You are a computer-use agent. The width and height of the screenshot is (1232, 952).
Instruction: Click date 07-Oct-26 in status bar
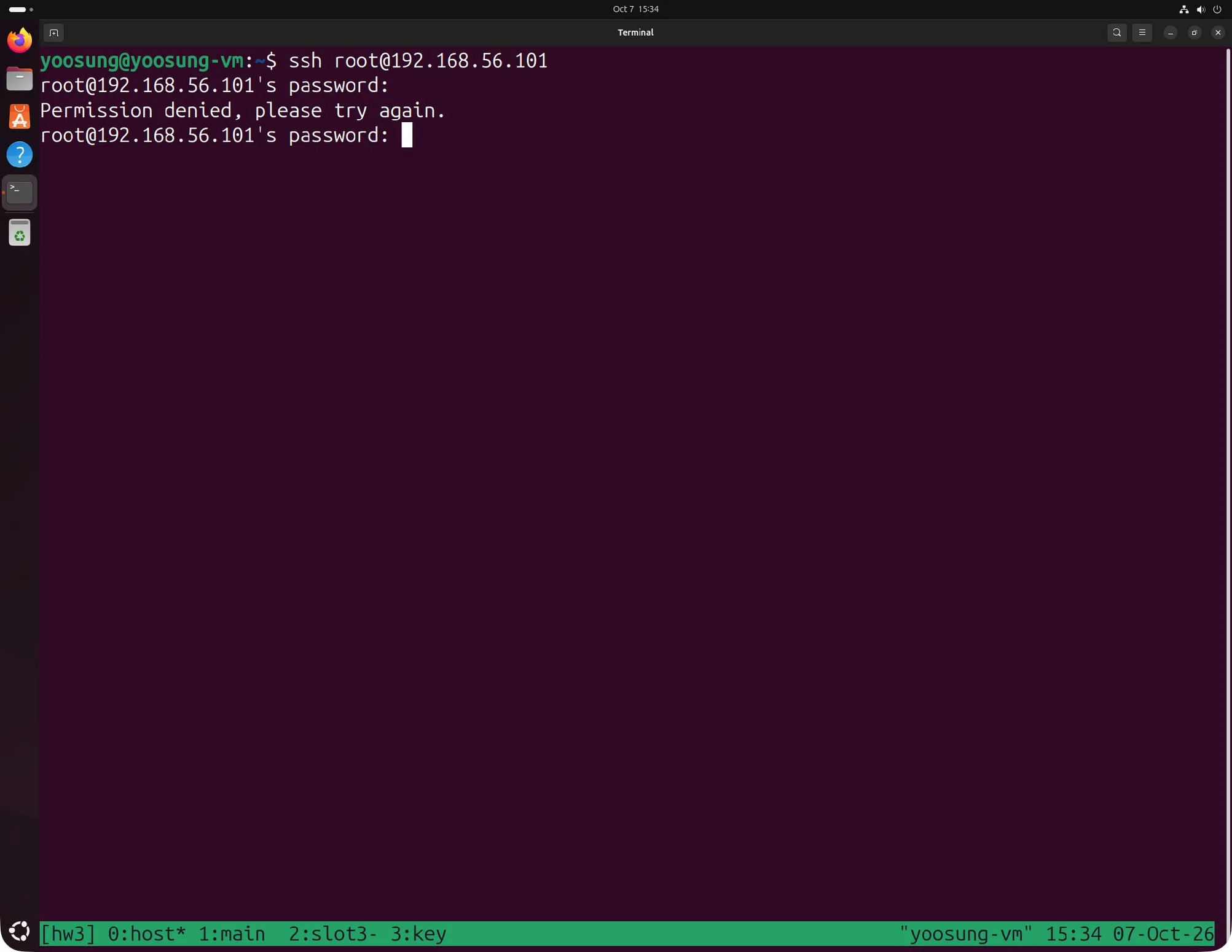[1163, 934]
